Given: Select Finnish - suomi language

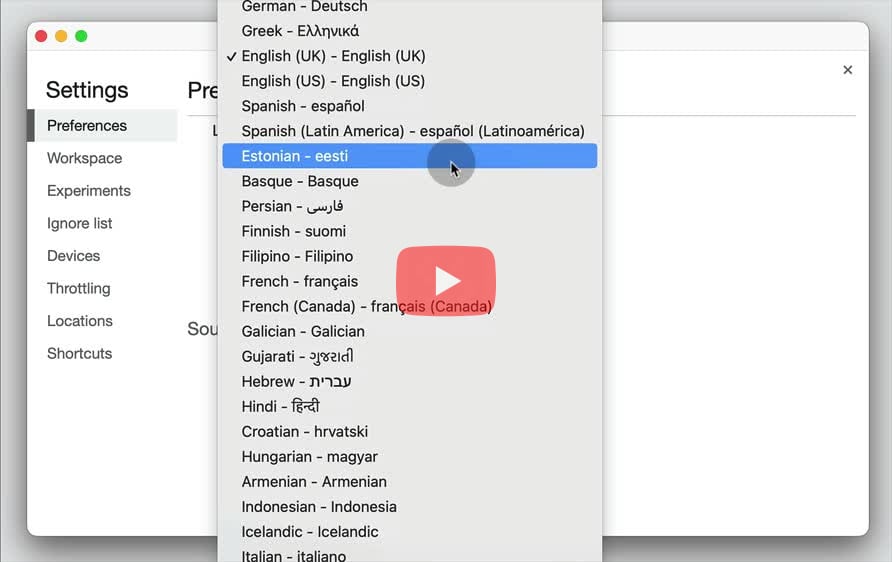Looking at the screenshot, I should [x=410, y=231].
